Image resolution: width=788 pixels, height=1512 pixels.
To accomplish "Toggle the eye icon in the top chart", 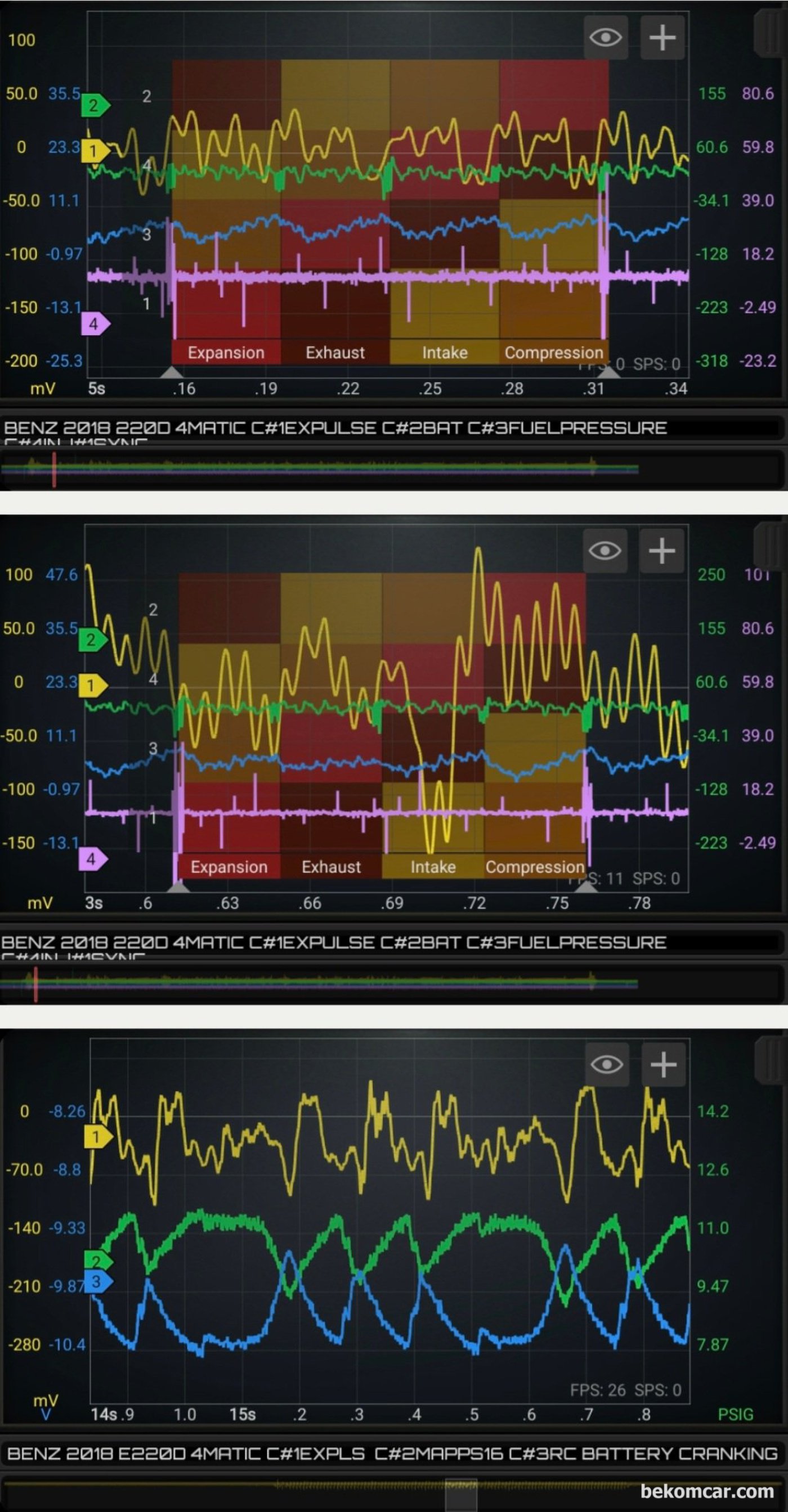I will click(x=606, y=38).
